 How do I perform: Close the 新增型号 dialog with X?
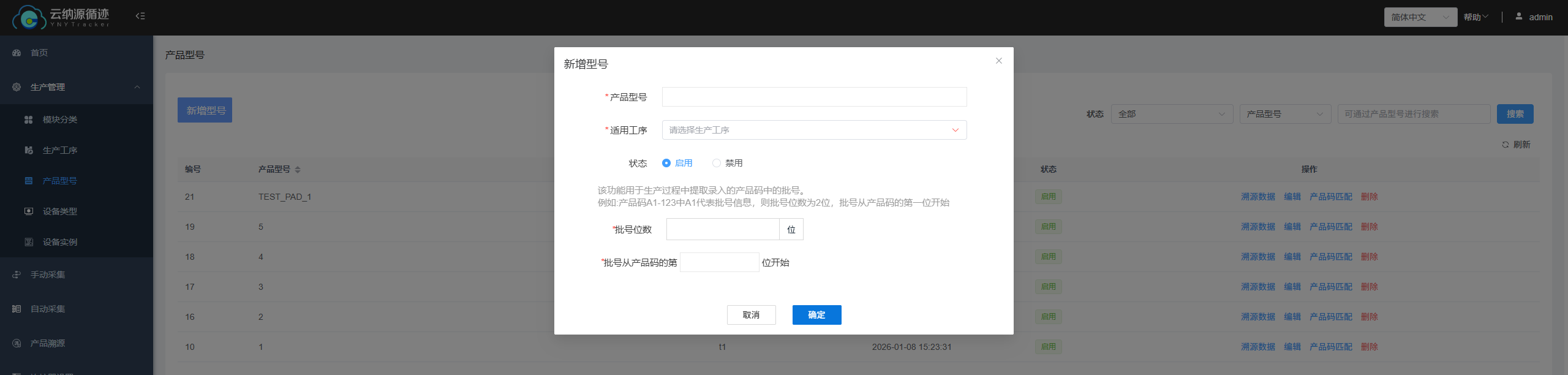[999, 61]
